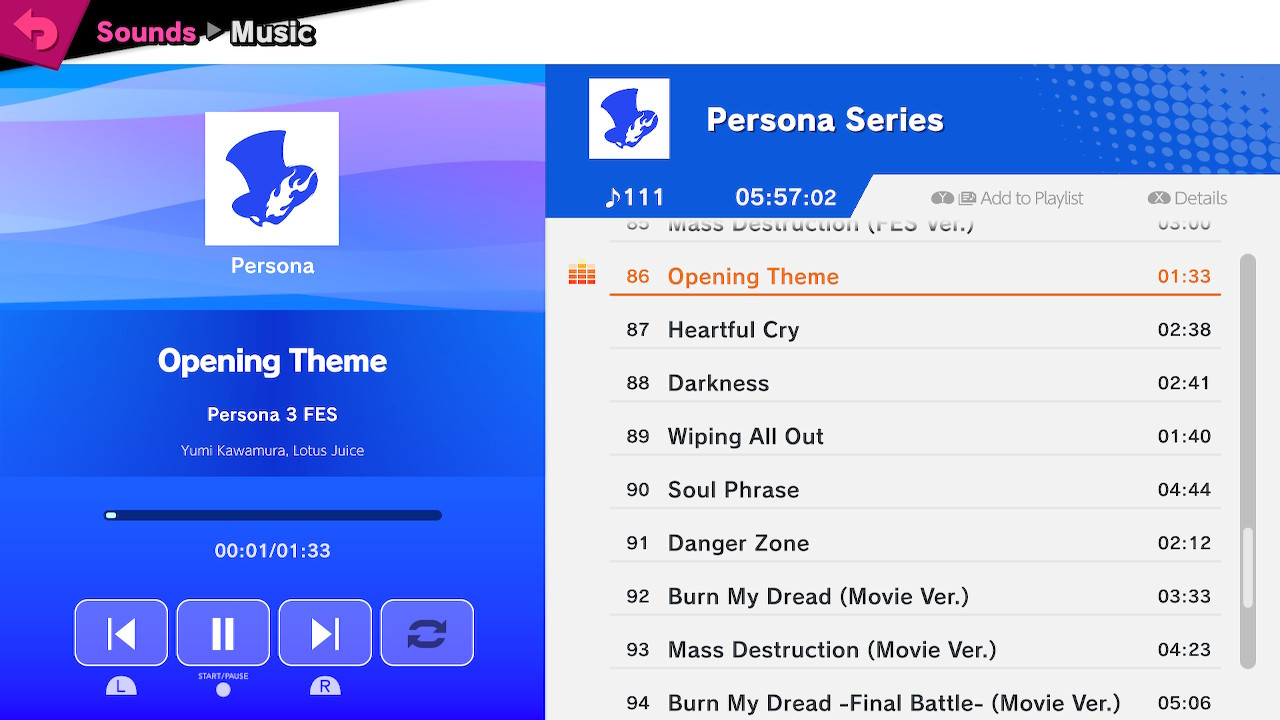Play track 90 Soul Phrase
The image size is (1280, 720).
(x=915, y=489)
